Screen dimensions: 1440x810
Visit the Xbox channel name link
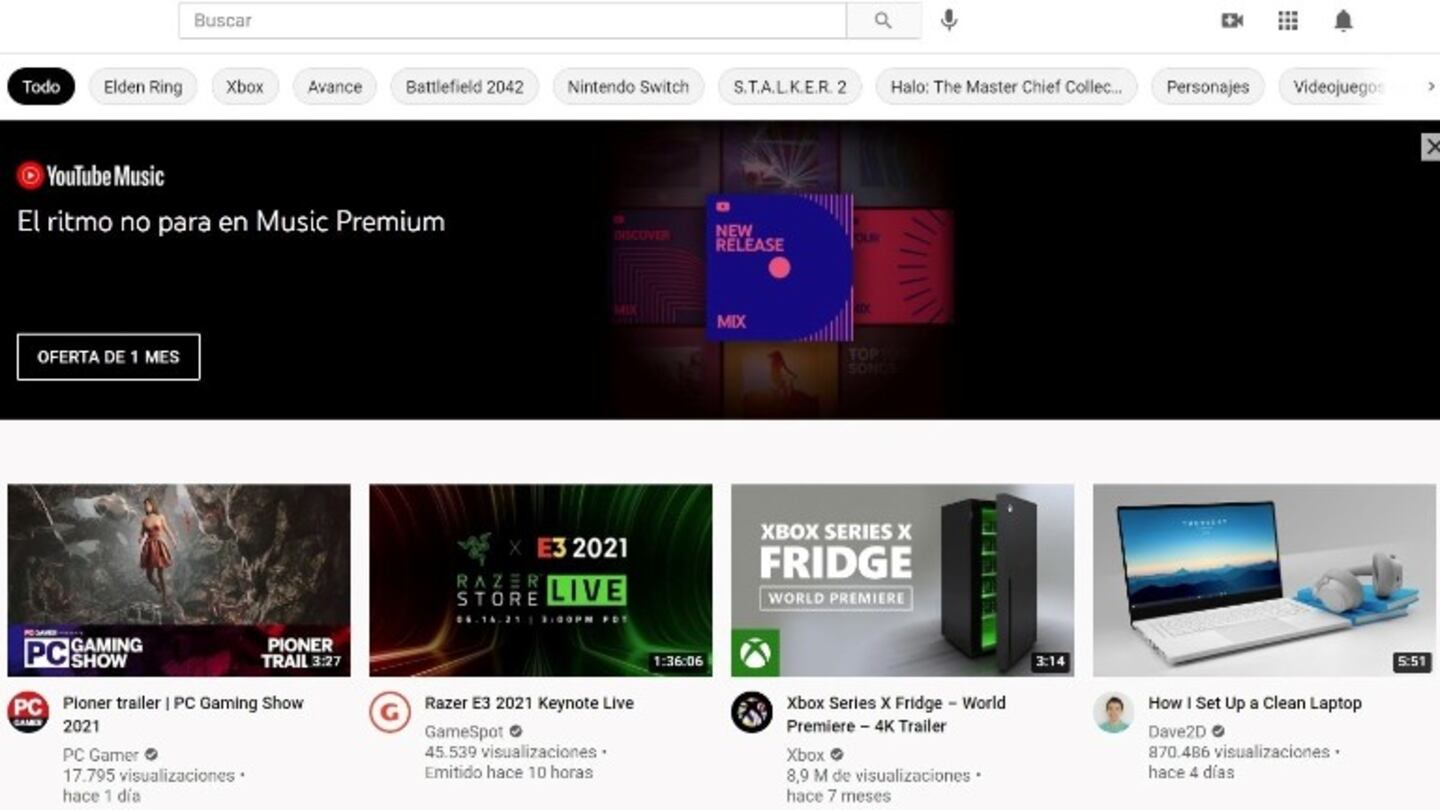[x=806, y=755]
